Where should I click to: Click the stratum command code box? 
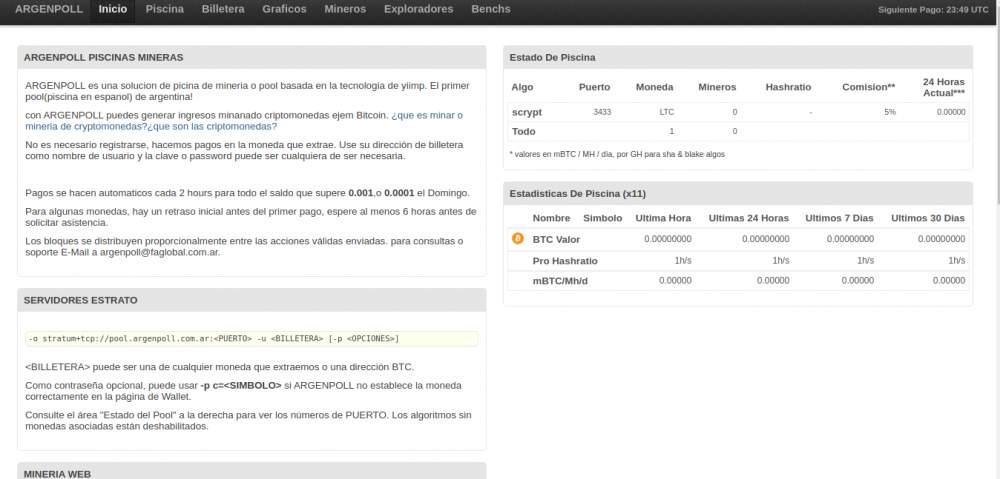(x=252, y=339)
